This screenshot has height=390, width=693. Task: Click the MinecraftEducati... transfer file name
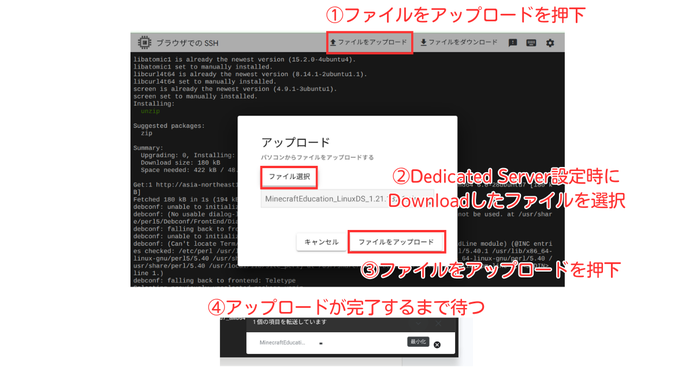282,343
